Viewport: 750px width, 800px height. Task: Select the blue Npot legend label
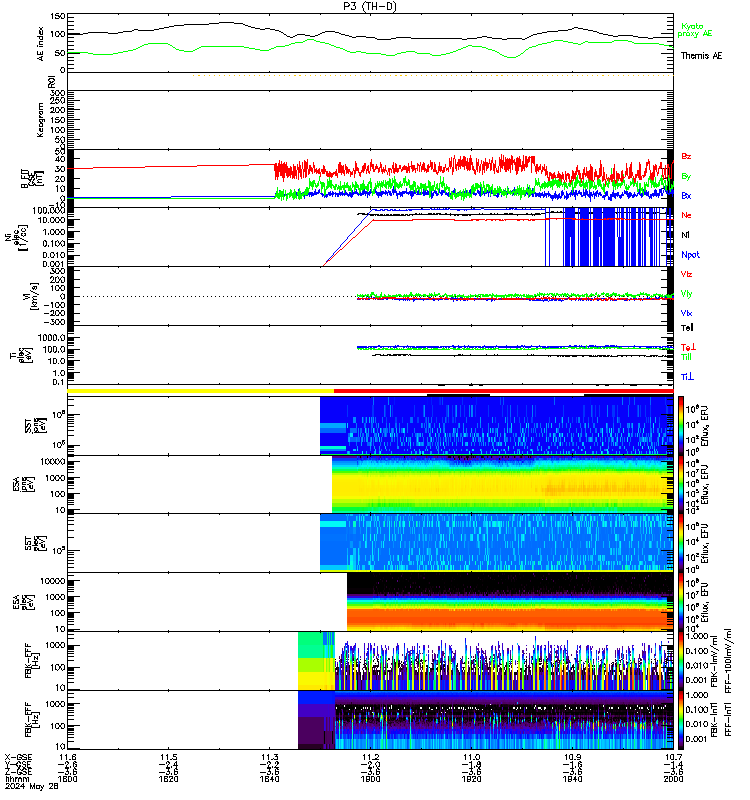coord(690,255)
